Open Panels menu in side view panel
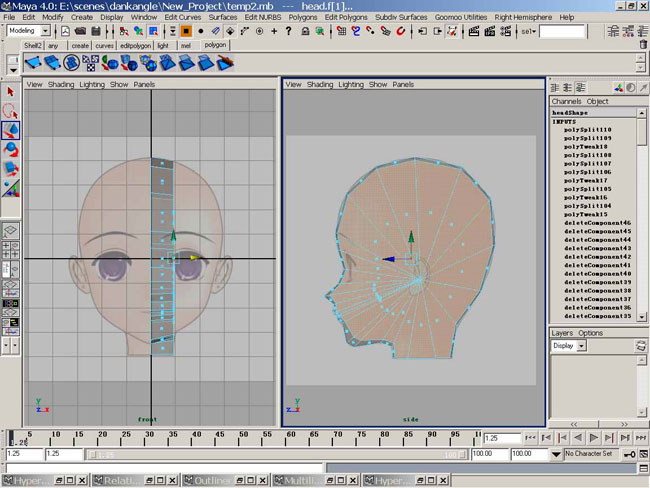The image size is (650, 488). [403, 85]
